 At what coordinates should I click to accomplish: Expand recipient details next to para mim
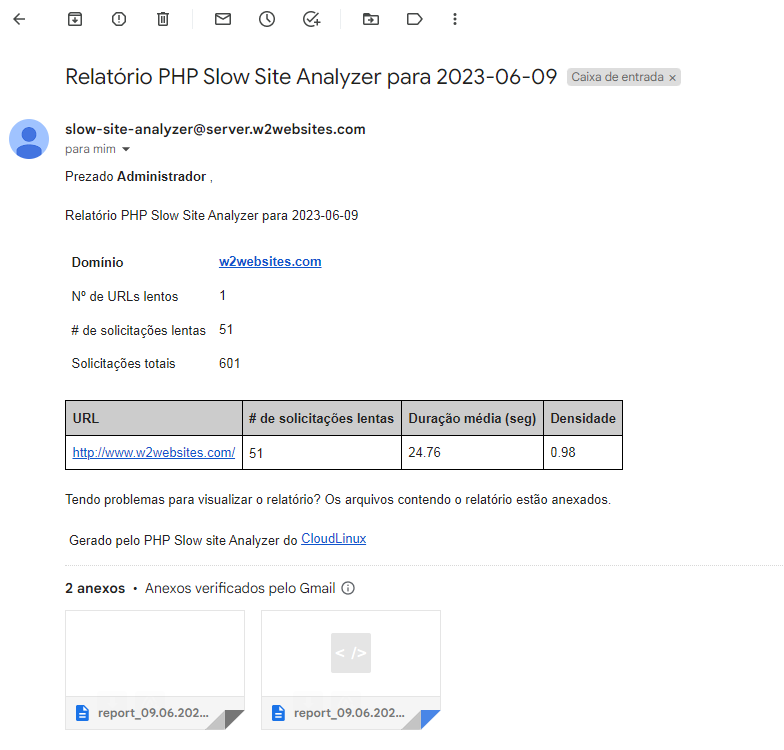pyautogui.click(x=126, y=150)
